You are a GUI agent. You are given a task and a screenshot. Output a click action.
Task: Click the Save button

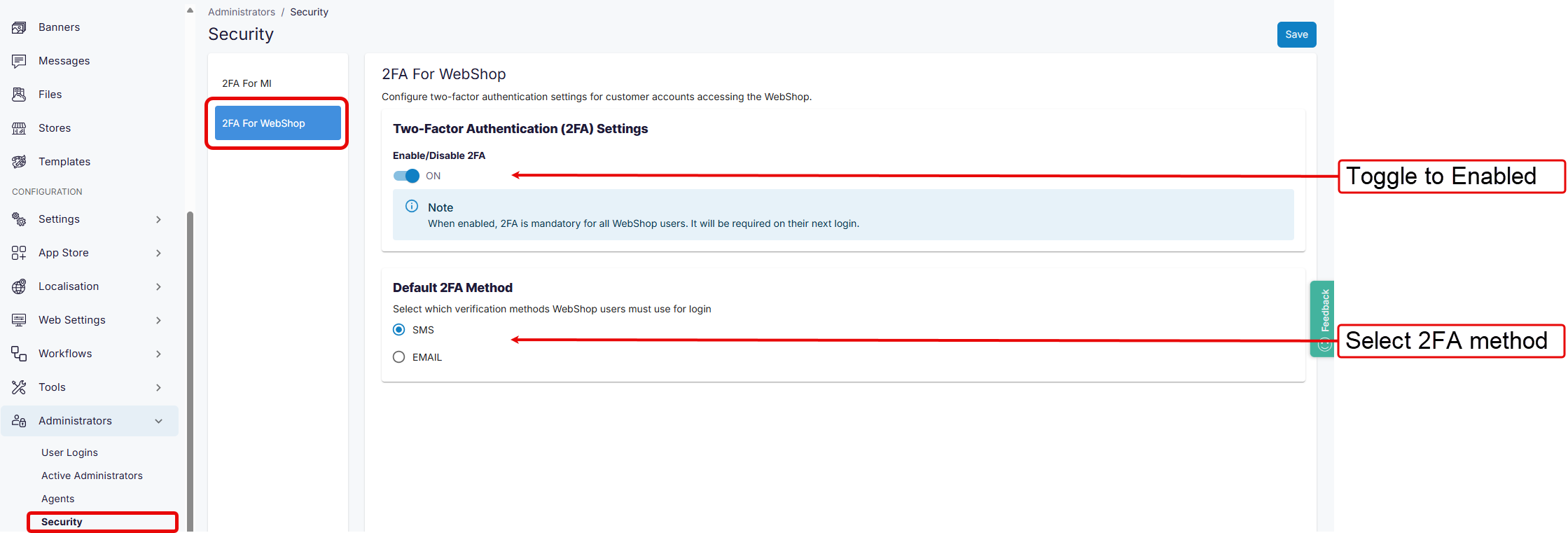[x=1296, y=34]
